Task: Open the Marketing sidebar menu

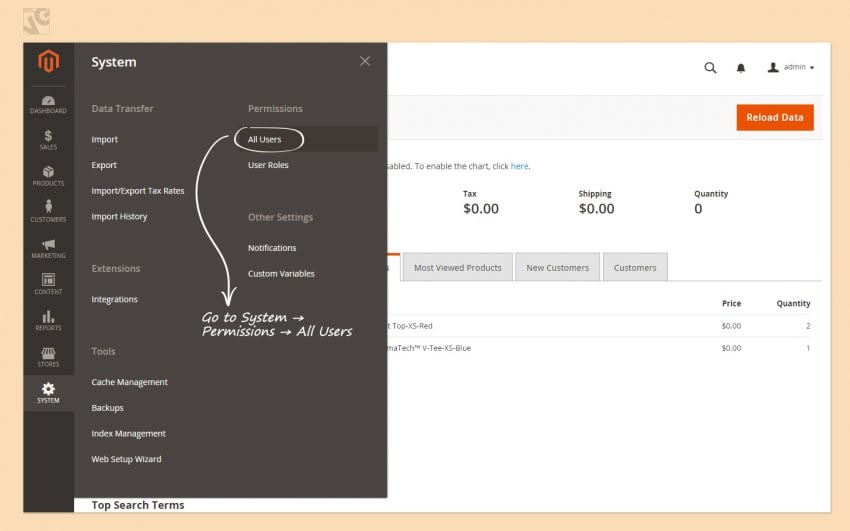Action: pos(48,248)
